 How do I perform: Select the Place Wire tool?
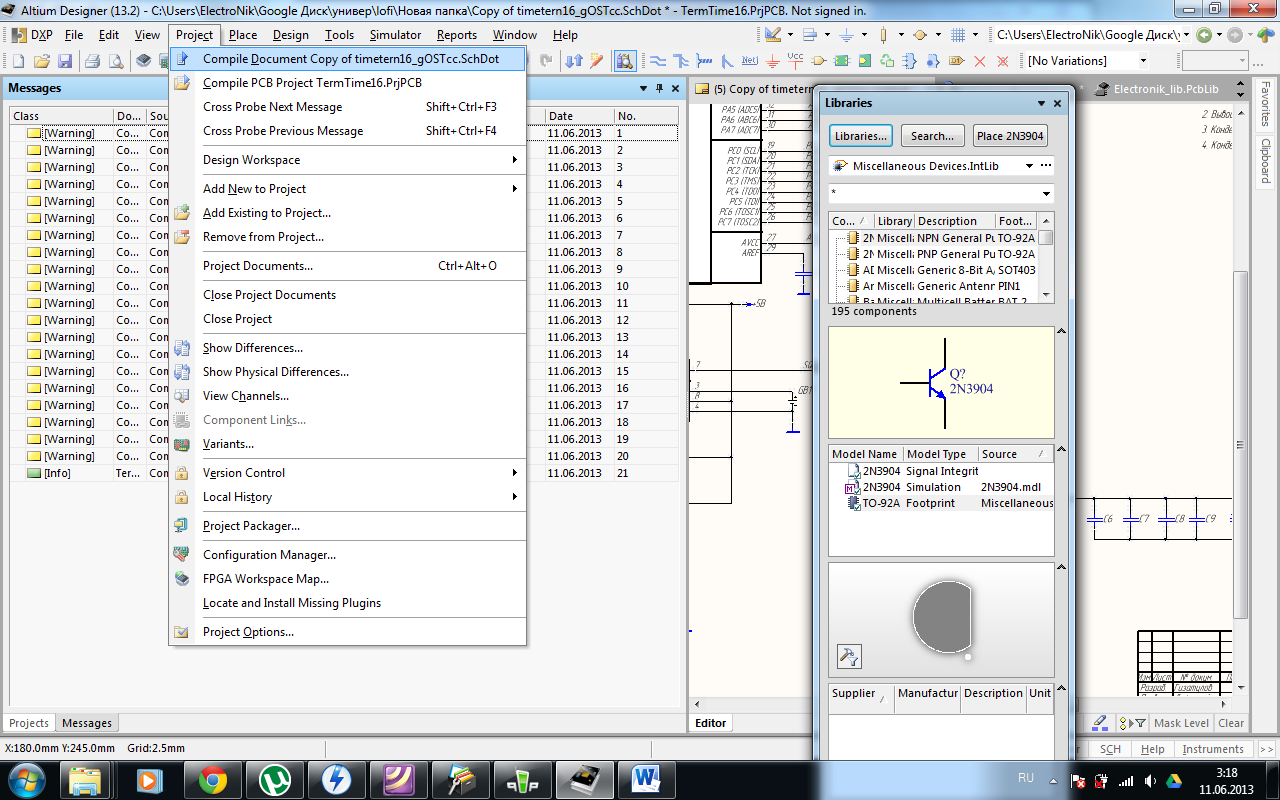[x=660, y=61]
